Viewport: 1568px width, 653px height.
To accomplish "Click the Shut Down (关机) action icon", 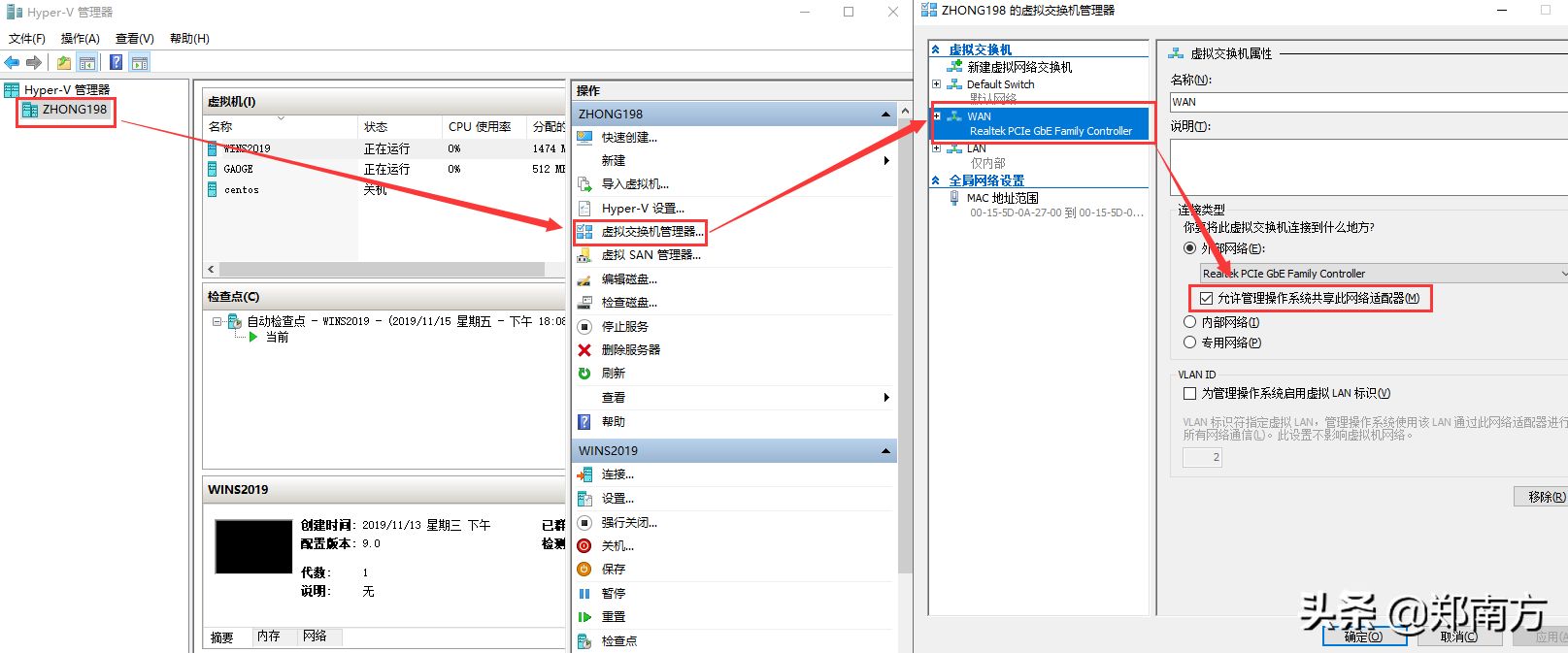I will tap(584, 545).
